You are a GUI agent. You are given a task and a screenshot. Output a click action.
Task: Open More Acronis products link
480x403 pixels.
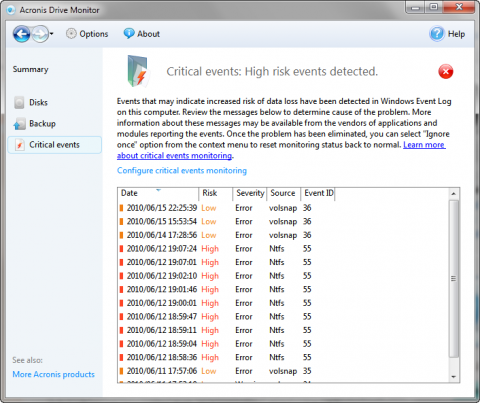(x=54, y=374)
